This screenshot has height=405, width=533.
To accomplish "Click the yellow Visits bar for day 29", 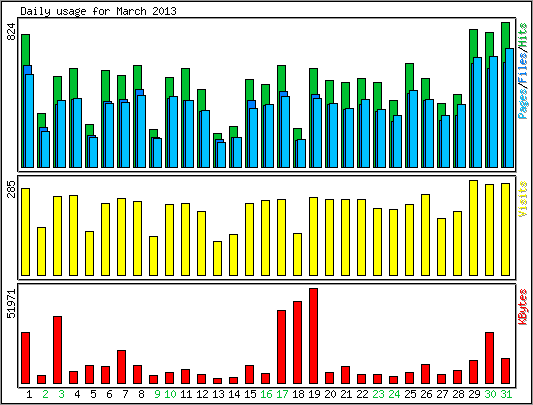I will [473, 228].
